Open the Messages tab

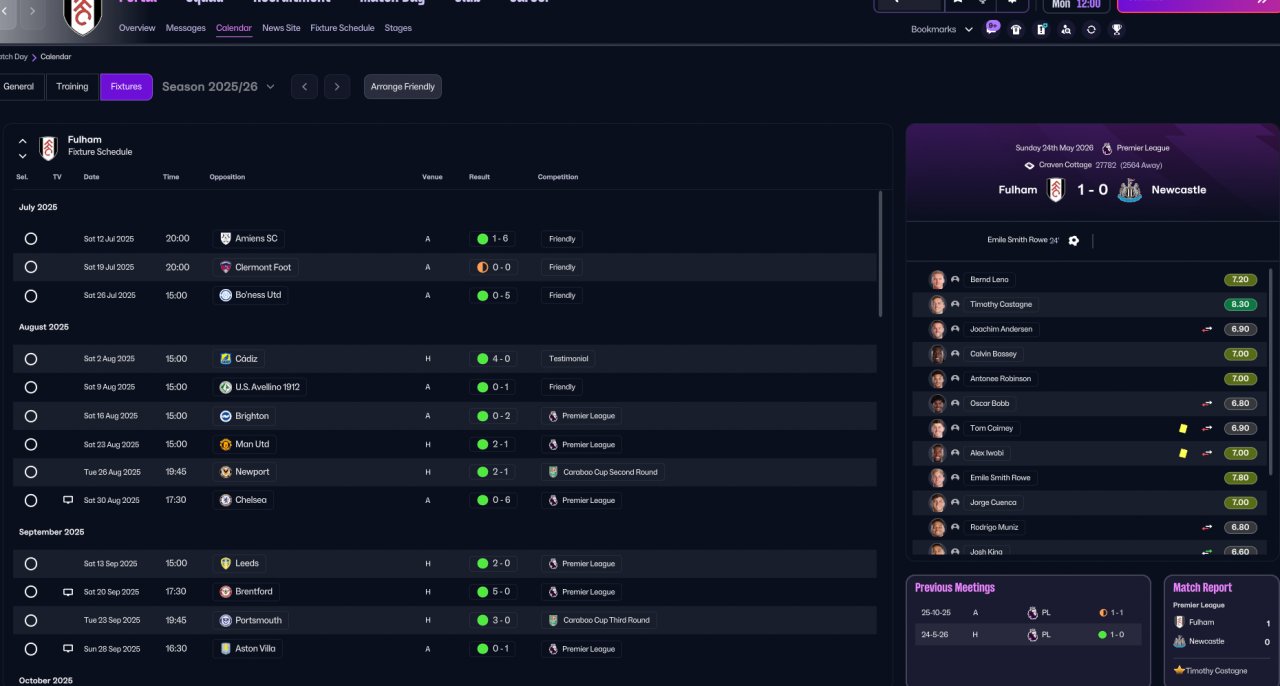click(186, 28)
